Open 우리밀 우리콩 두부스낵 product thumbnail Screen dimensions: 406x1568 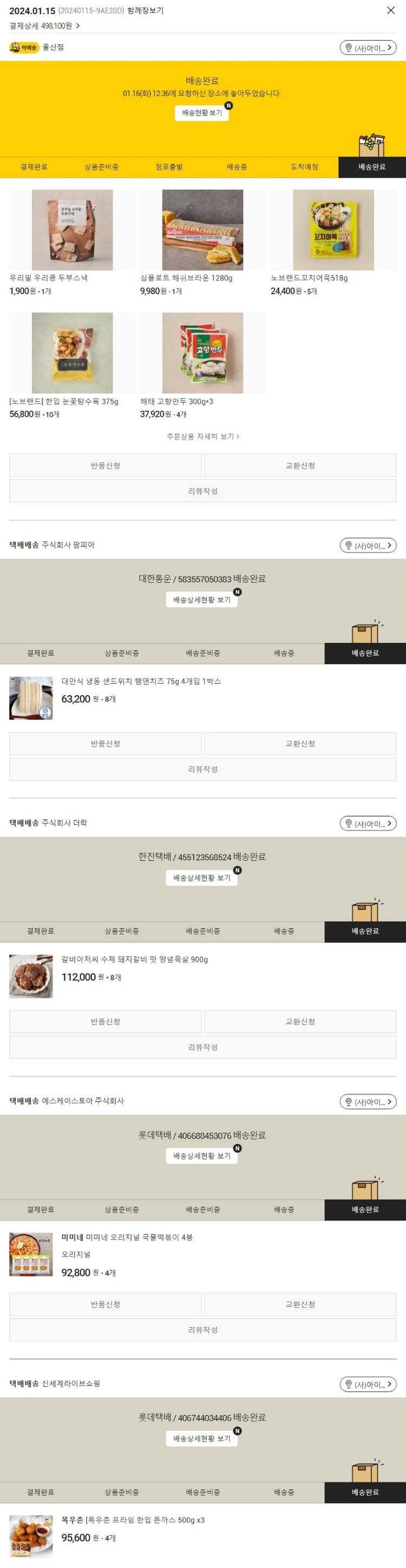(72, 229)
